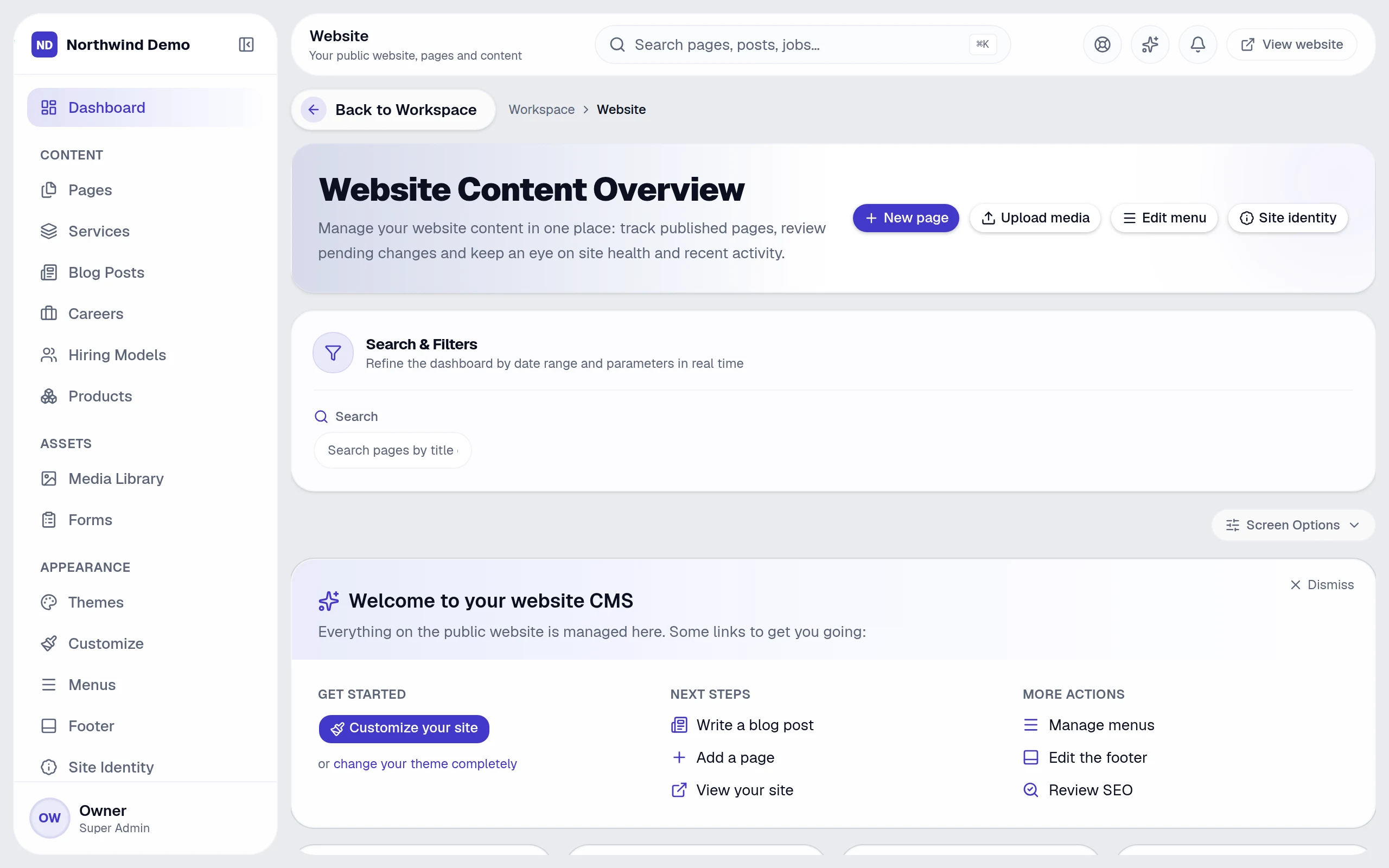Click the Search pages by title field
1389x868 pixels.
tap(393, 450)
